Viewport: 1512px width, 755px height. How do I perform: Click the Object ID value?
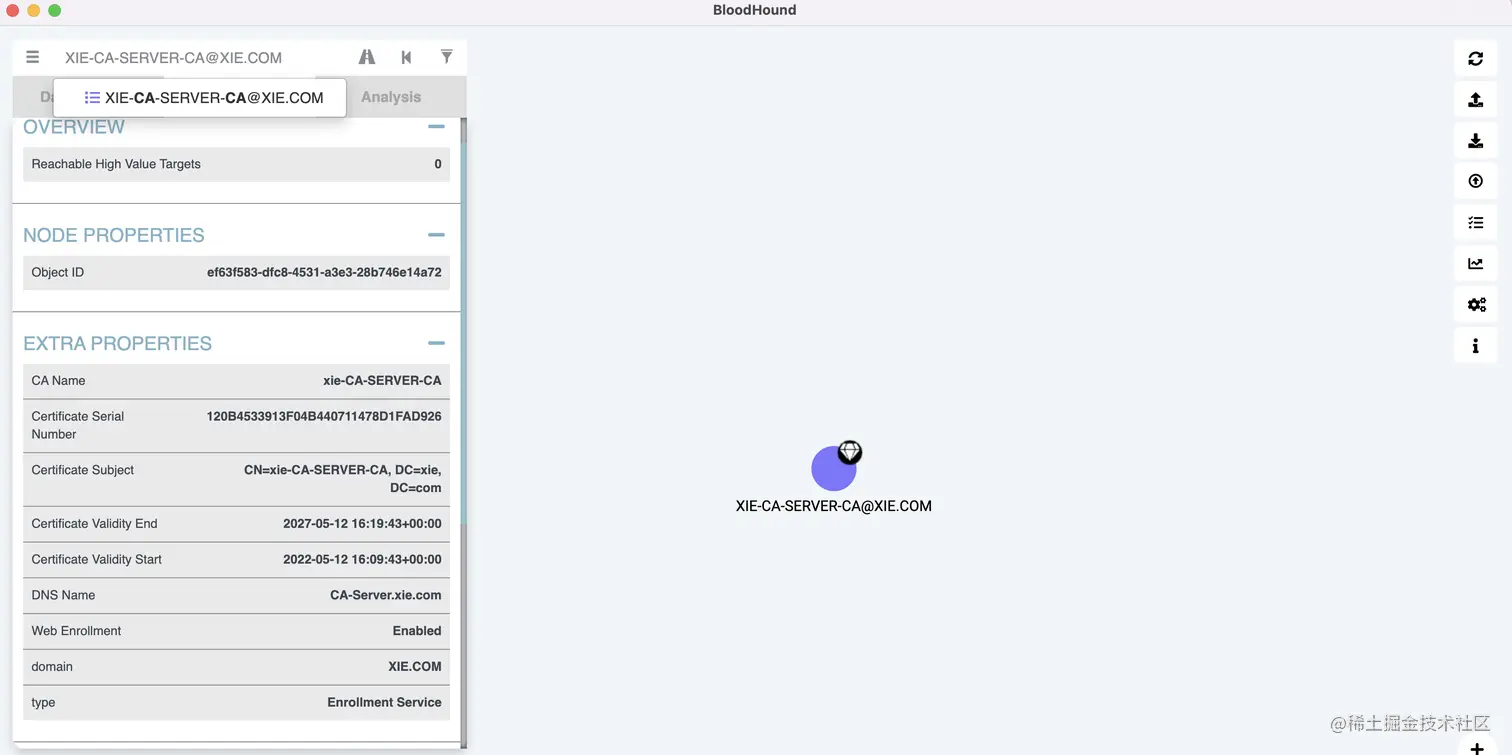coord(324,272)
